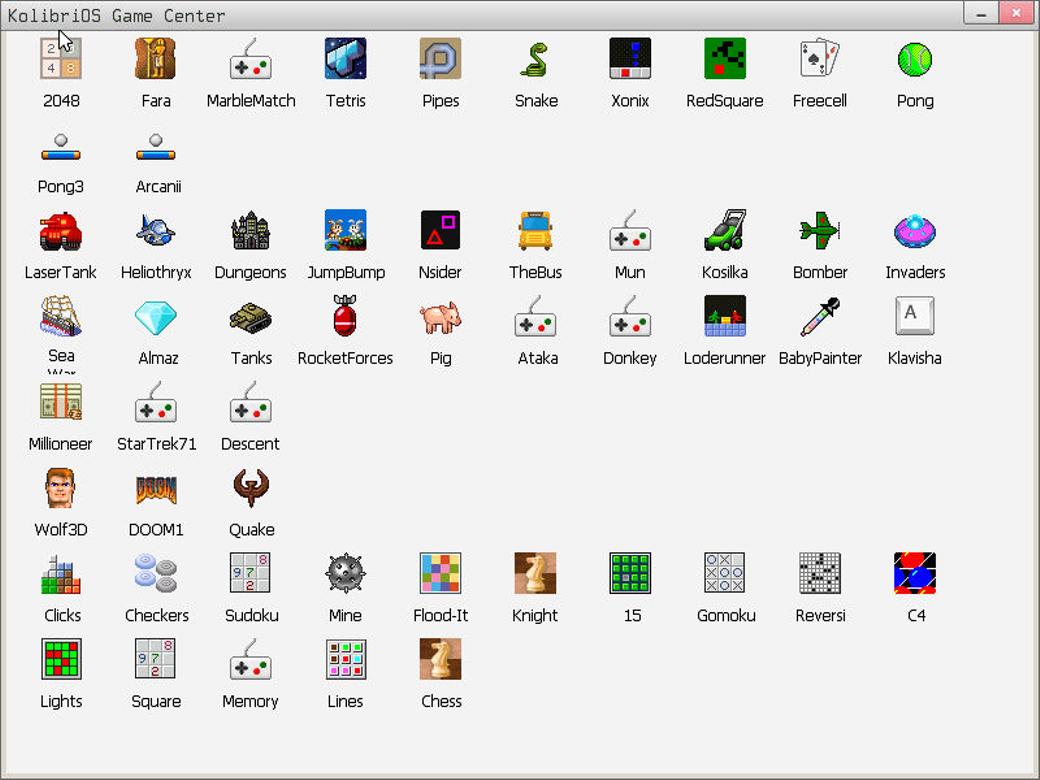Viewport: 1040px width, 780px height.
Task: Launch the Mine spiked ball icon
Action: (x=346, y=573)
